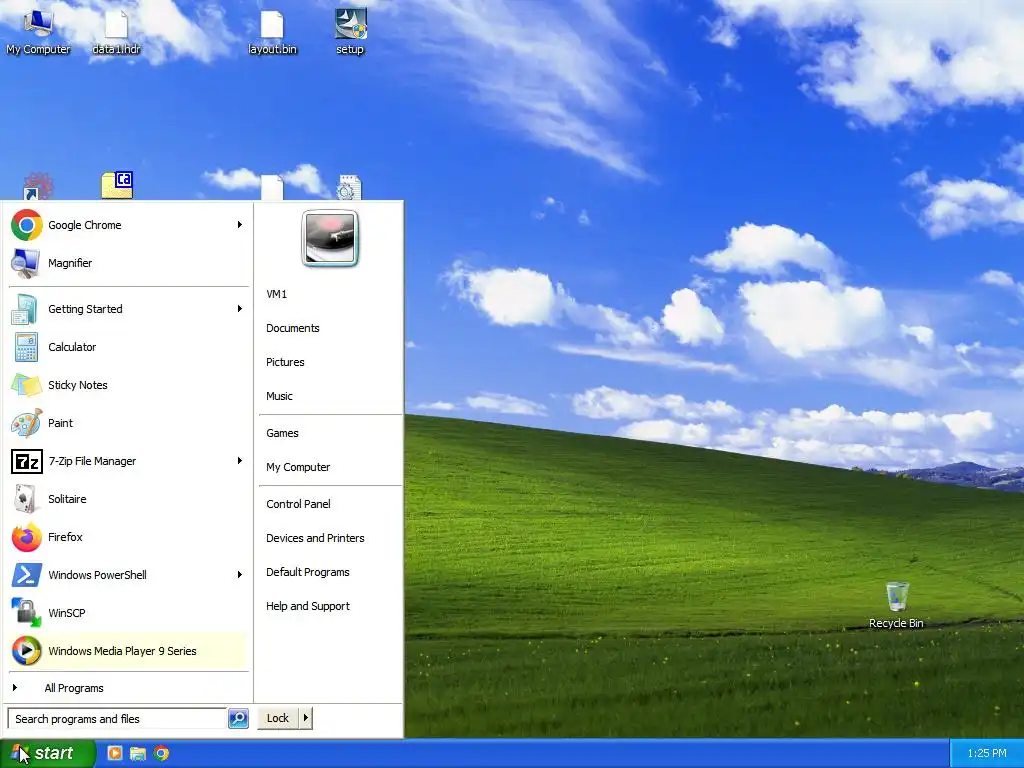Open Windows Media Player 9 Series icon
Image resolution: width=1024 pixels, height=768 pixels.
coord(27,650)
